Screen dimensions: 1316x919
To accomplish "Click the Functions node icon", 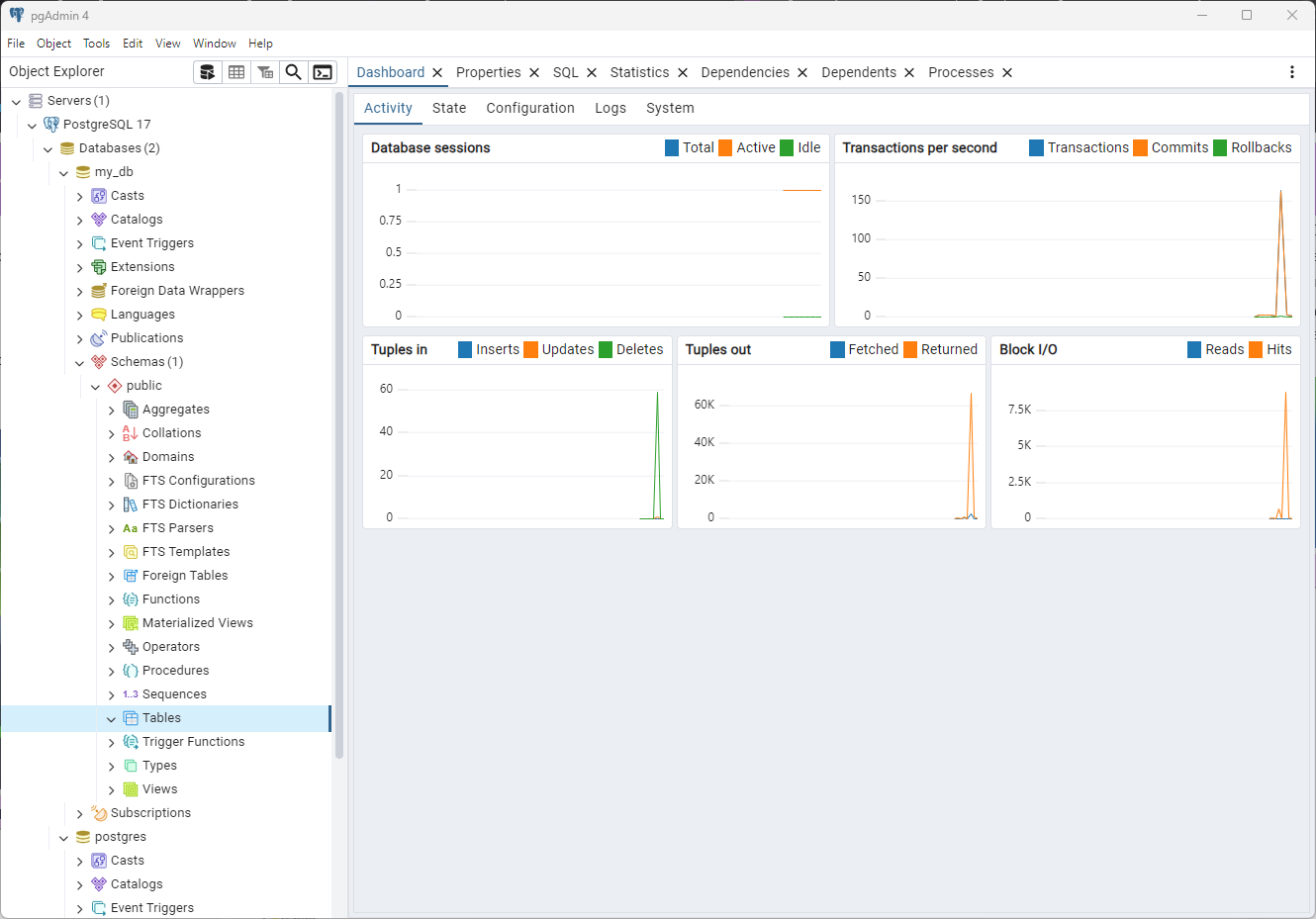I will tap(131, 599).
